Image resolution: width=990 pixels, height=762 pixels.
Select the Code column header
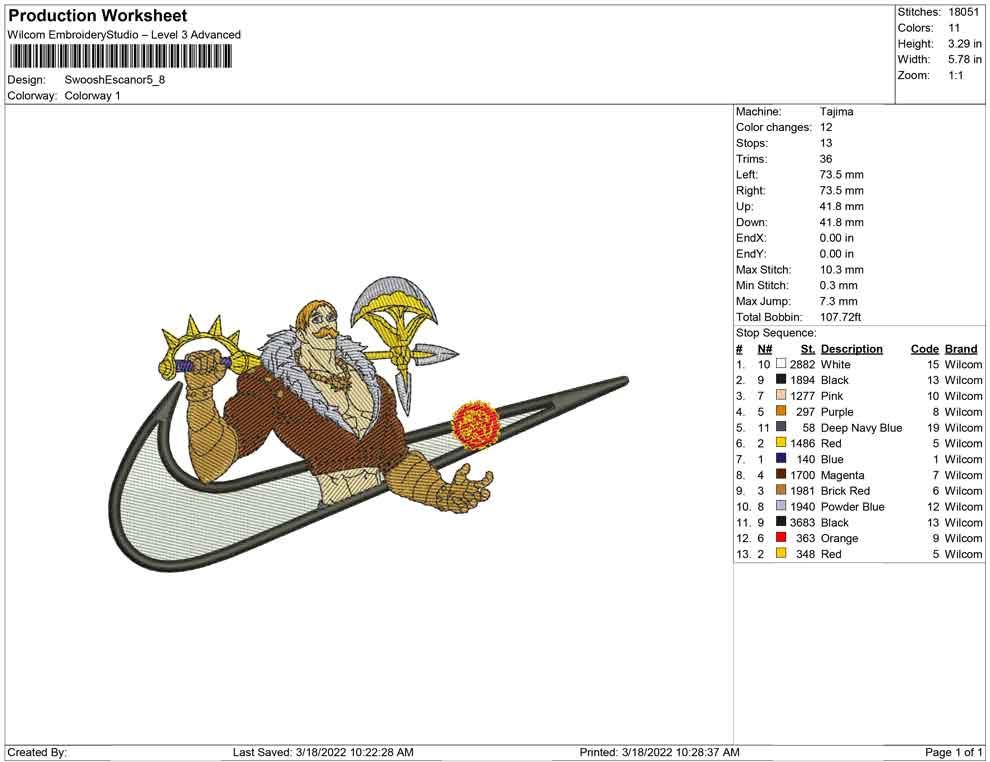925,348
